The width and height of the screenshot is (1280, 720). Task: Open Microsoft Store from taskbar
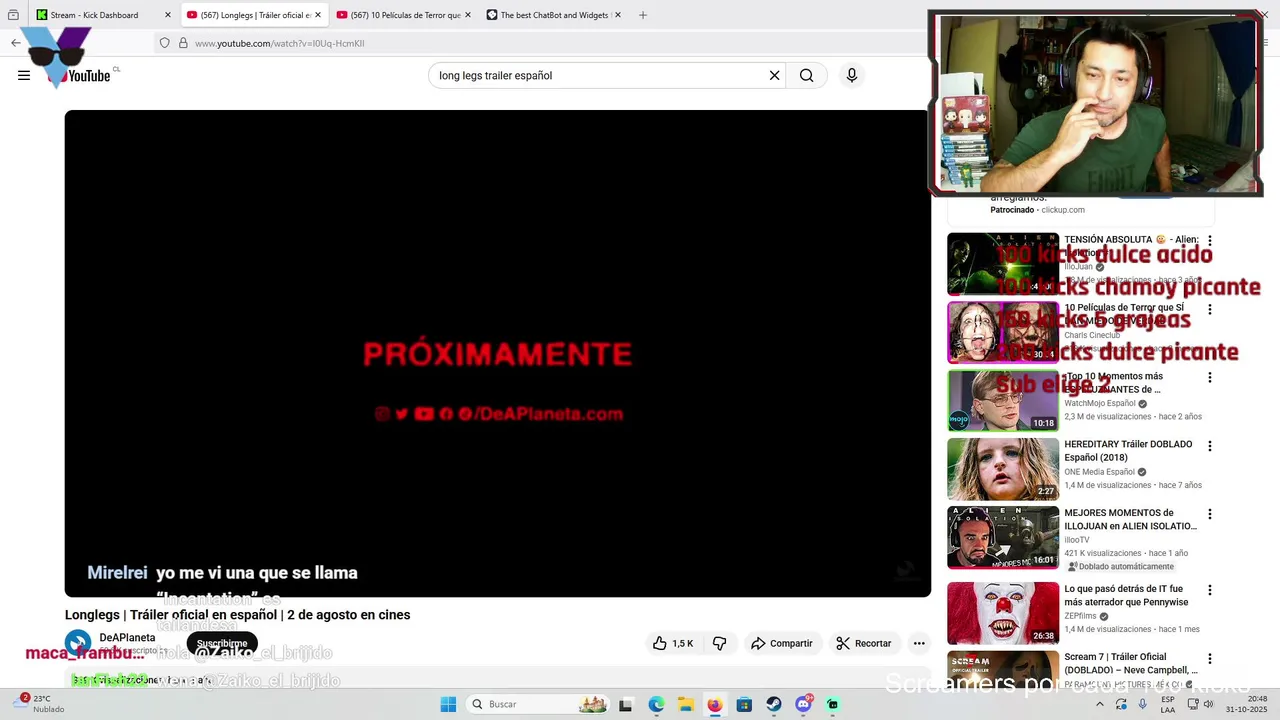pos(744,704)
